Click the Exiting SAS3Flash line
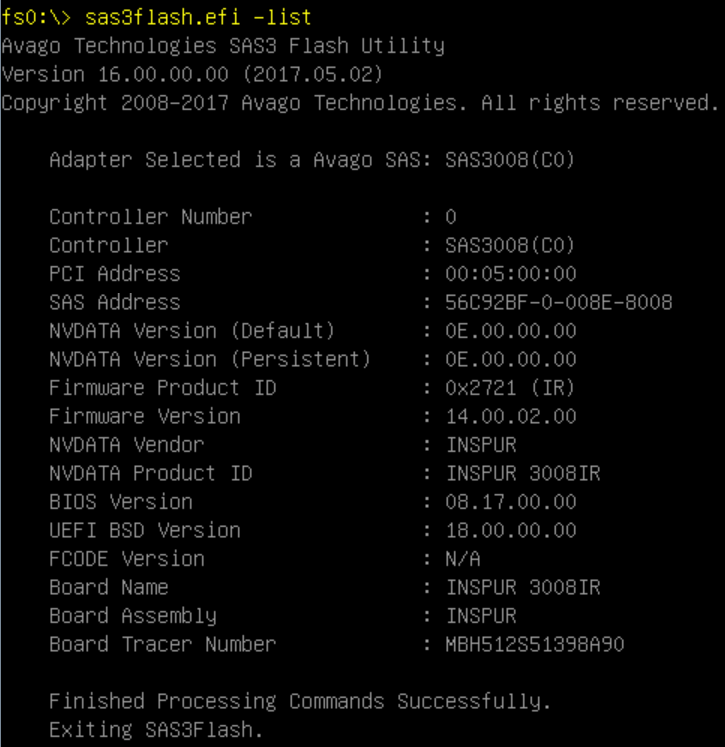725x747 pixels. pyautogui.click(x=156, y=730)
